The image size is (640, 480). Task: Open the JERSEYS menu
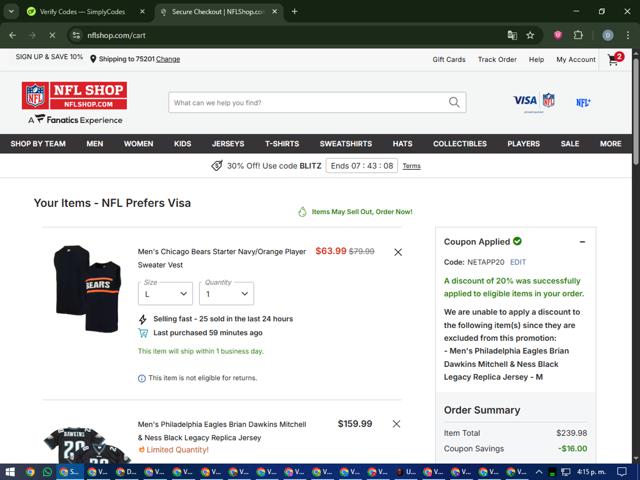tap(228, 144)
